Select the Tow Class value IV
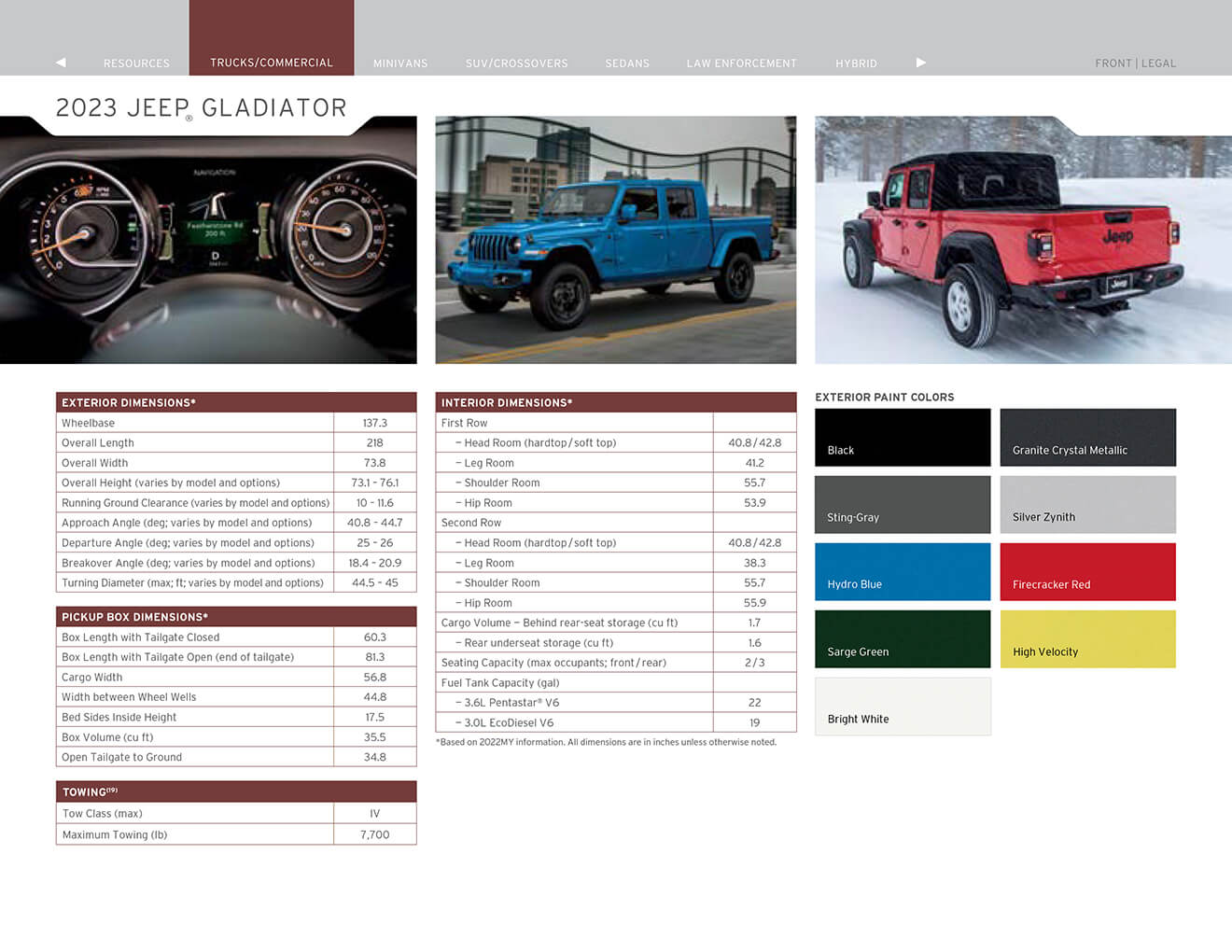This screenshot has height=952, width=1232. coord(375,814)
